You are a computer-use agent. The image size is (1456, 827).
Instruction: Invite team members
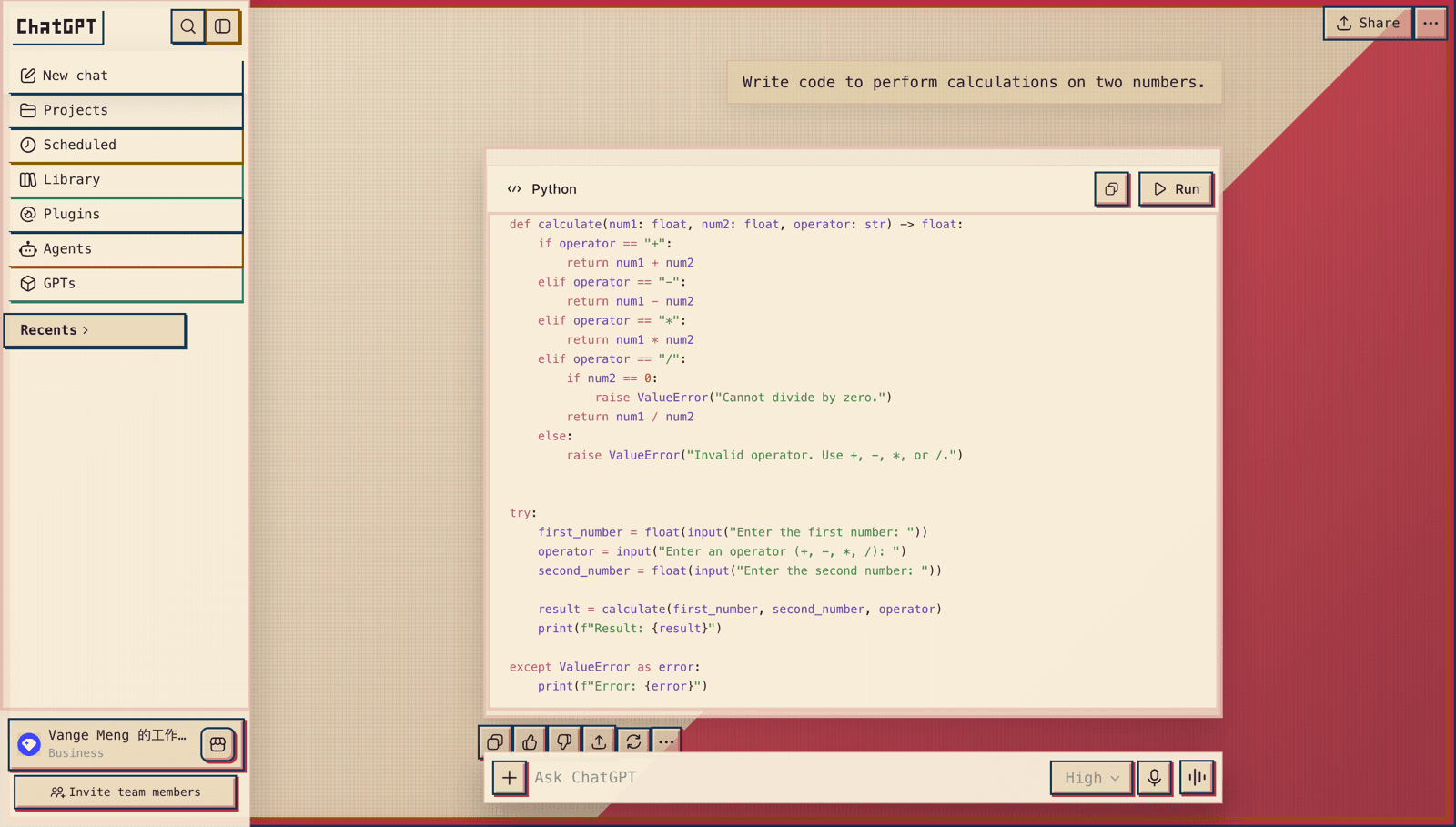coord(126,792)
